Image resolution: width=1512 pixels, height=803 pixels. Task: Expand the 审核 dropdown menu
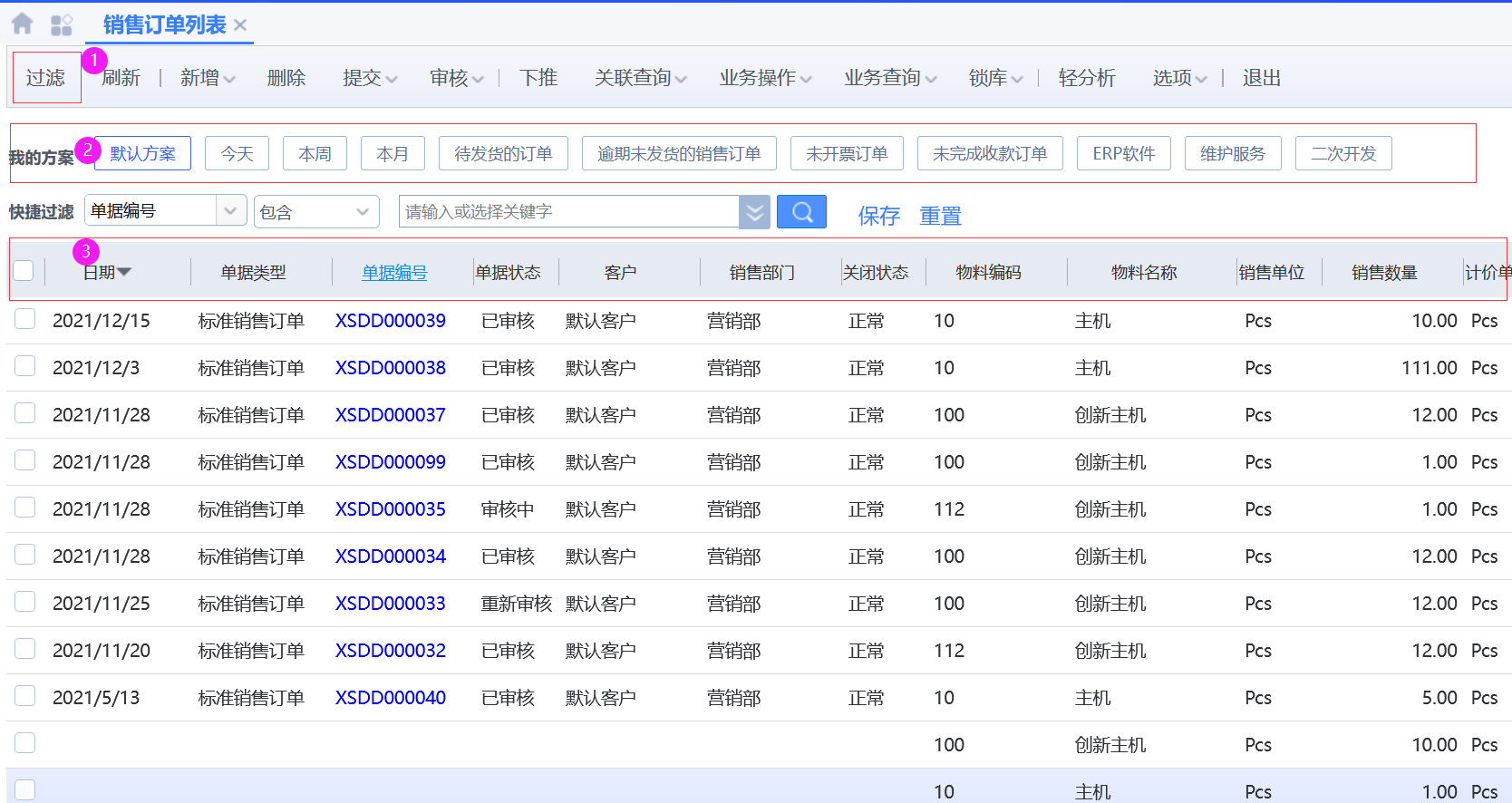[457, 78]
